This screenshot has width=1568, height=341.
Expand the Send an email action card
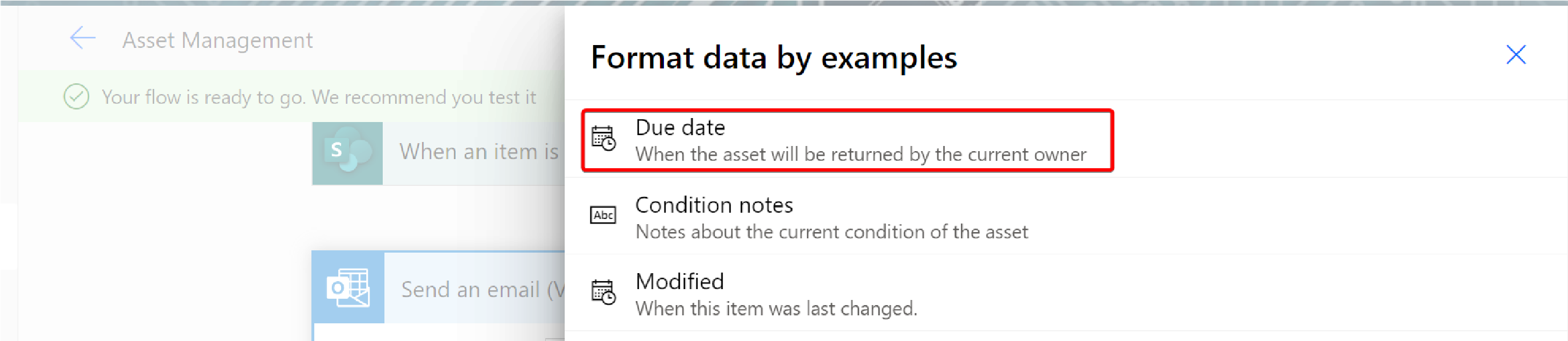pos(439,287)
